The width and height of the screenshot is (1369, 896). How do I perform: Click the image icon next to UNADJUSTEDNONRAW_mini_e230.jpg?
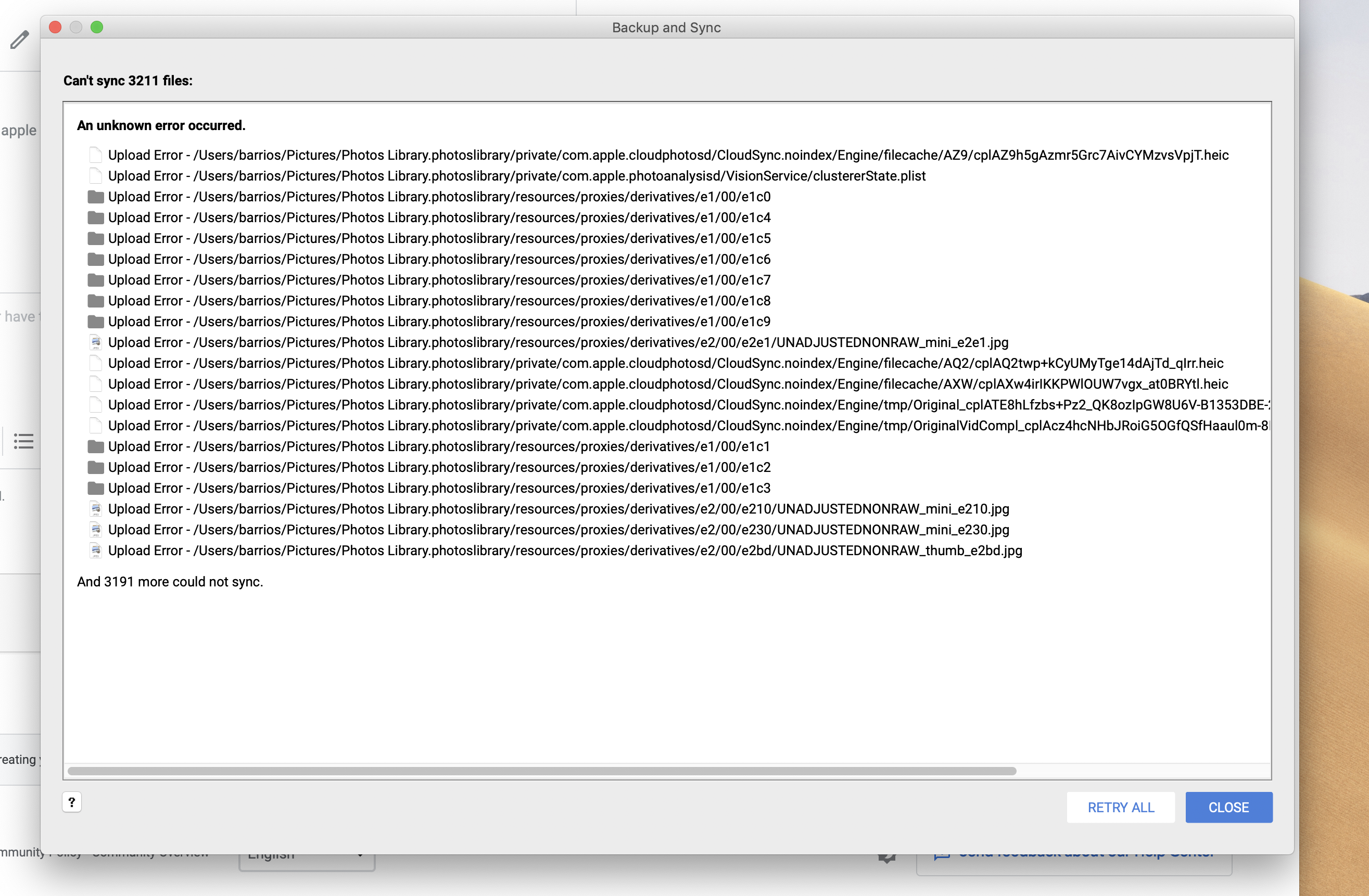pos(93,530)
